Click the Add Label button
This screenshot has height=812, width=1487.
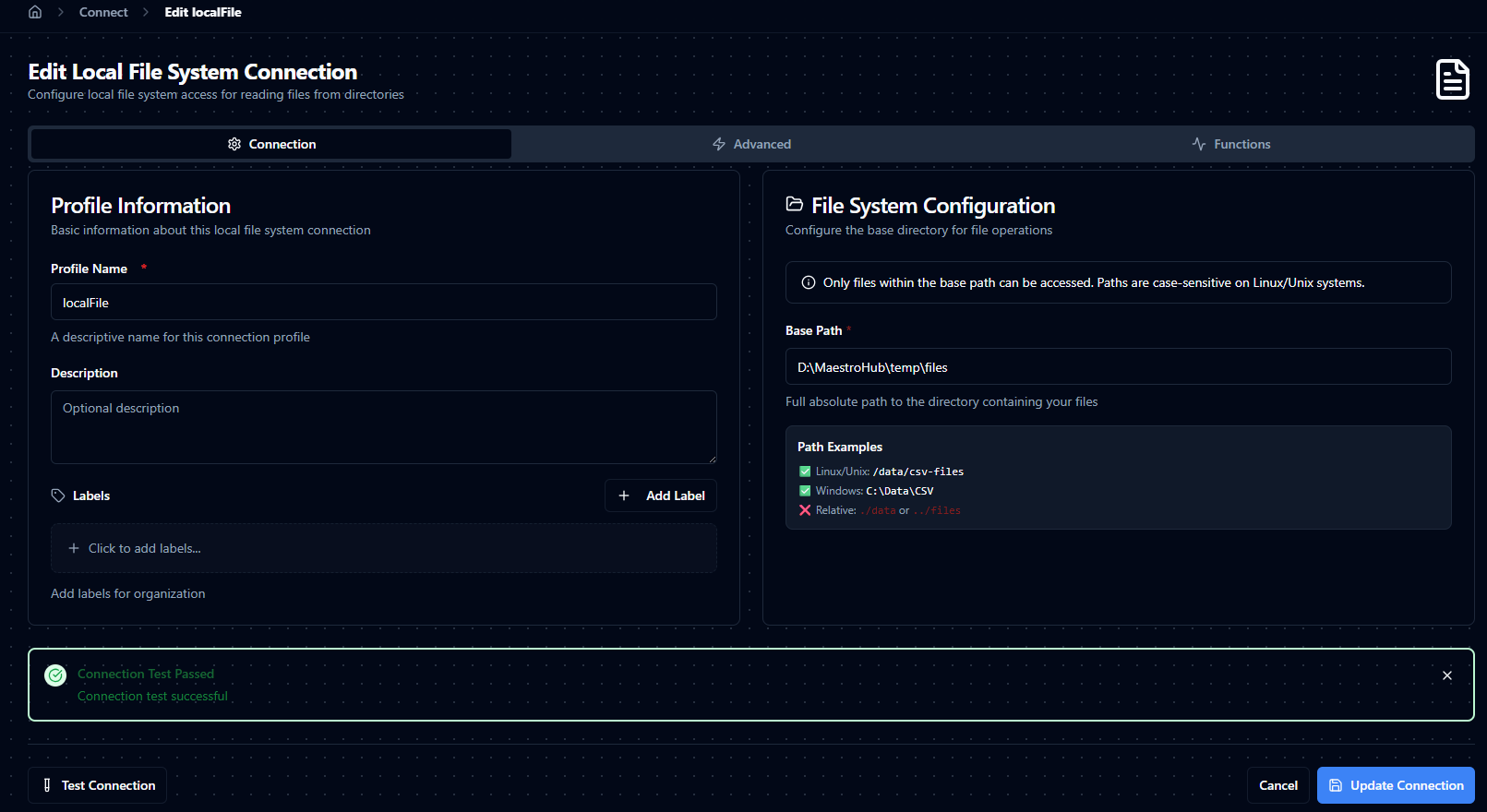pyautogui.click(x=660, y=496)
